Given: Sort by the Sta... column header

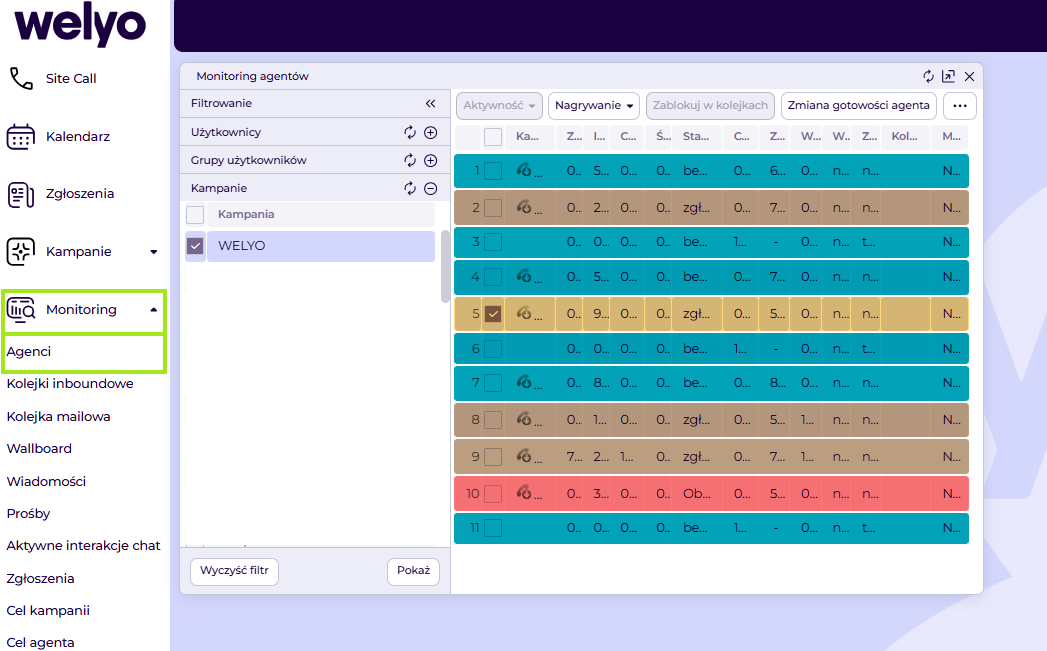Looking at the screenshot, I should coord(696,136).
